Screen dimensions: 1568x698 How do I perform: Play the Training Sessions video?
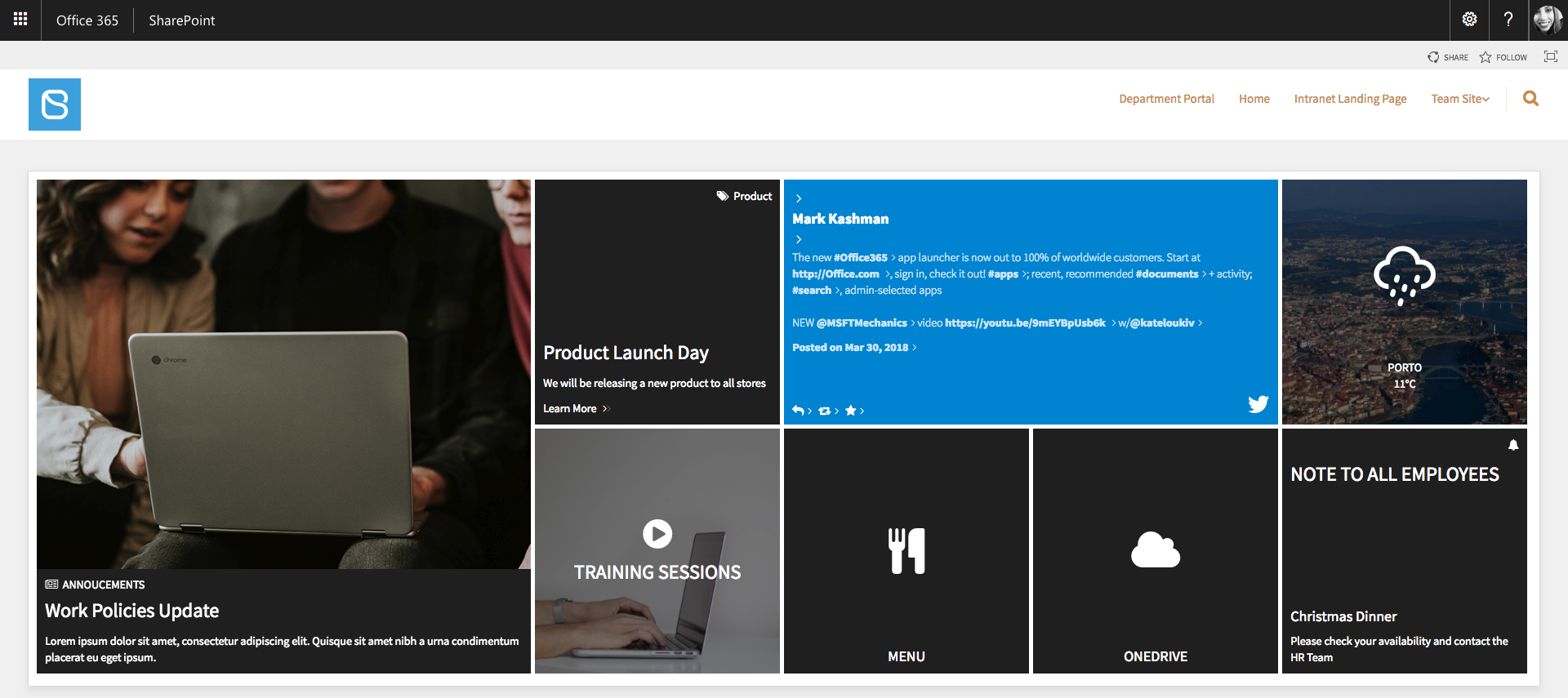click(657, 534)
